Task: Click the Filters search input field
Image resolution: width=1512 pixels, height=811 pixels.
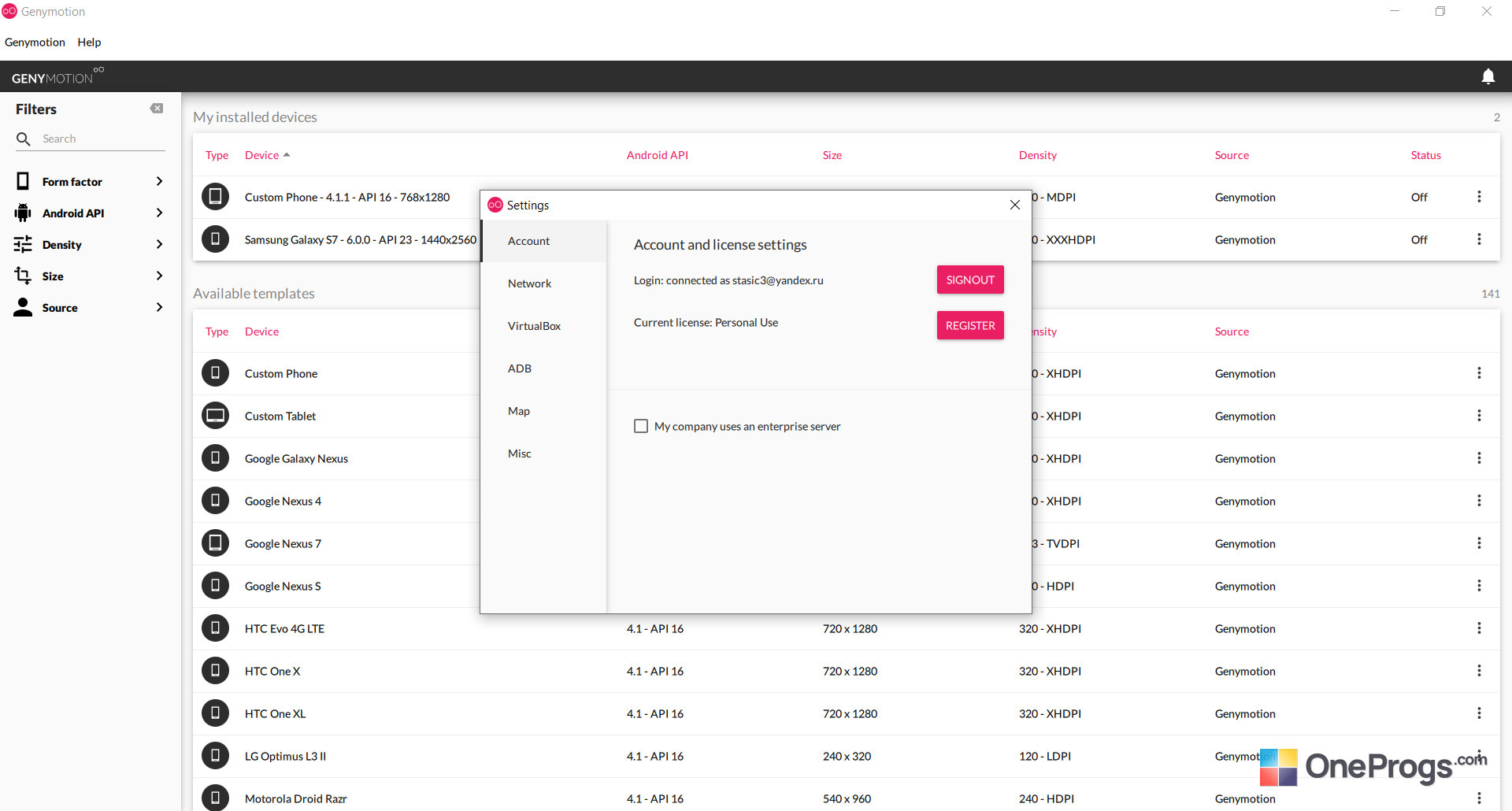Action: click(x=102, y=139)
